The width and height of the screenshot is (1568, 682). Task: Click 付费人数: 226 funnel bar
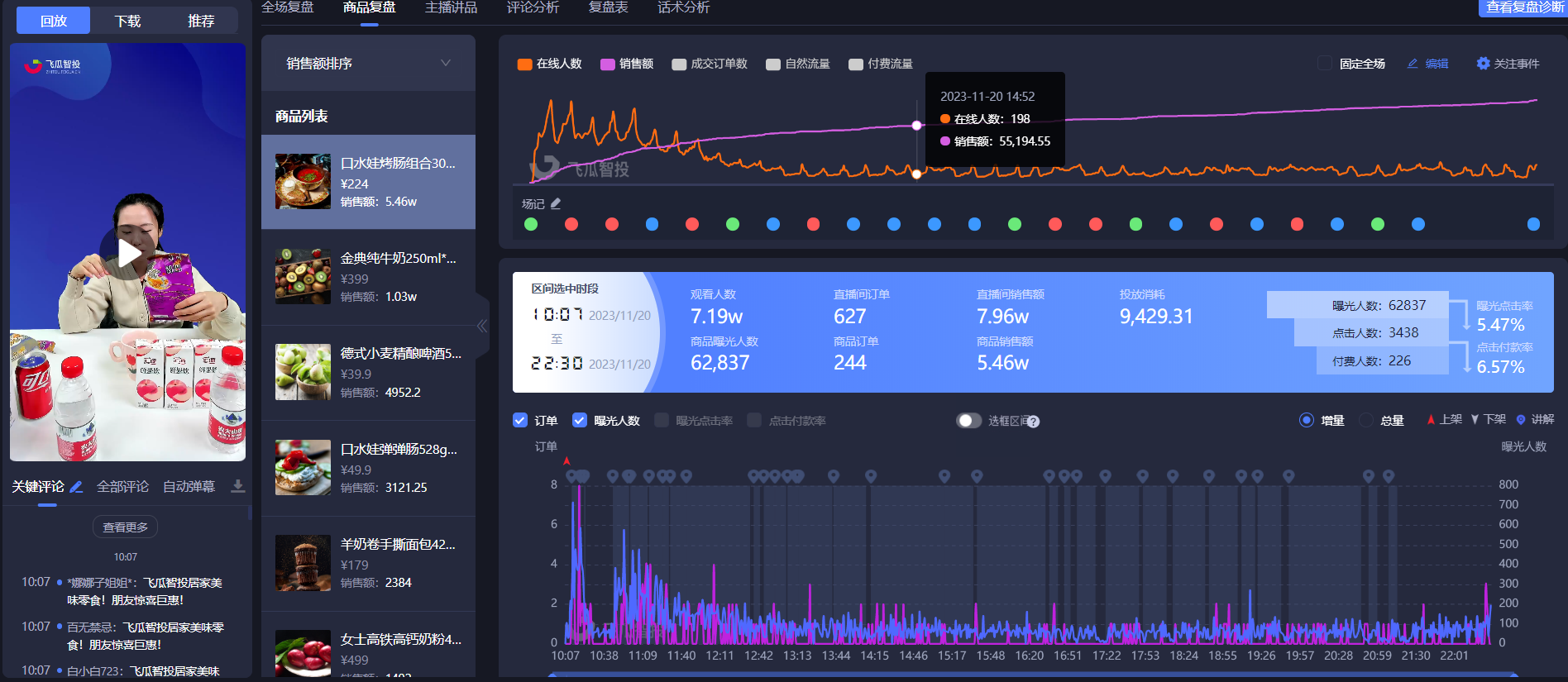coord(1383,360)
